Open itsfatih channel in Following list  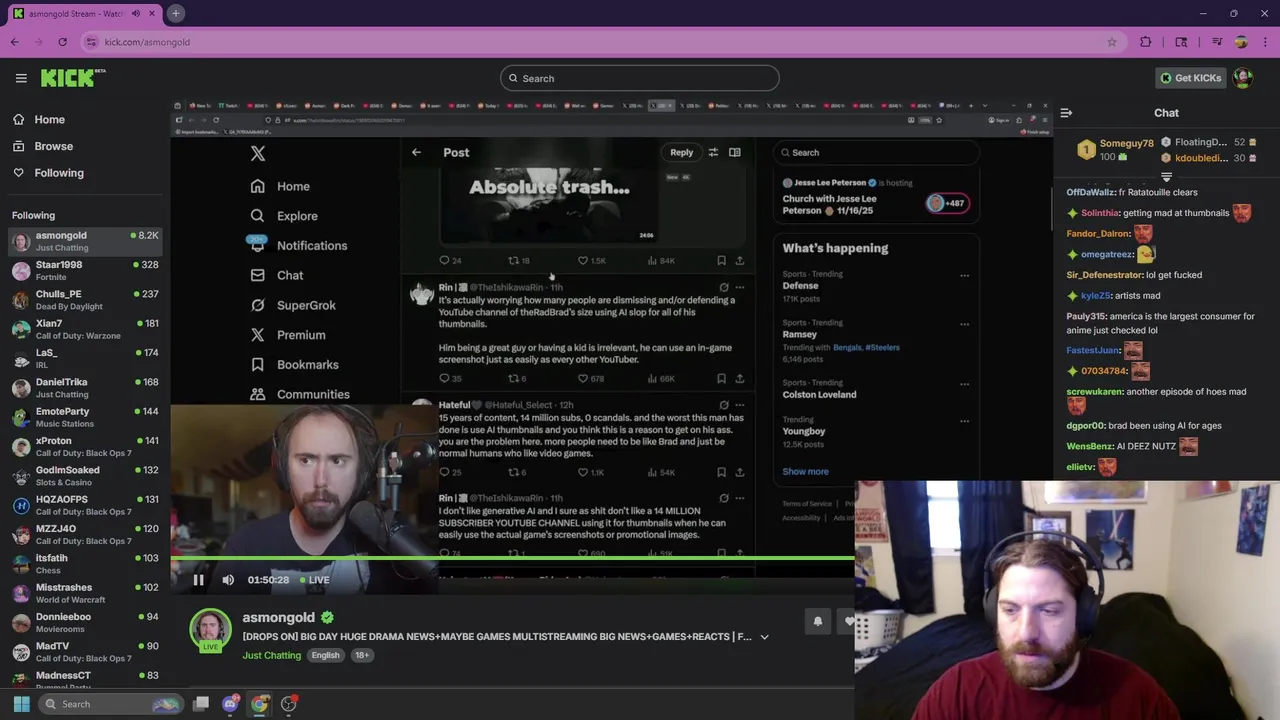(x=85, y=564)
